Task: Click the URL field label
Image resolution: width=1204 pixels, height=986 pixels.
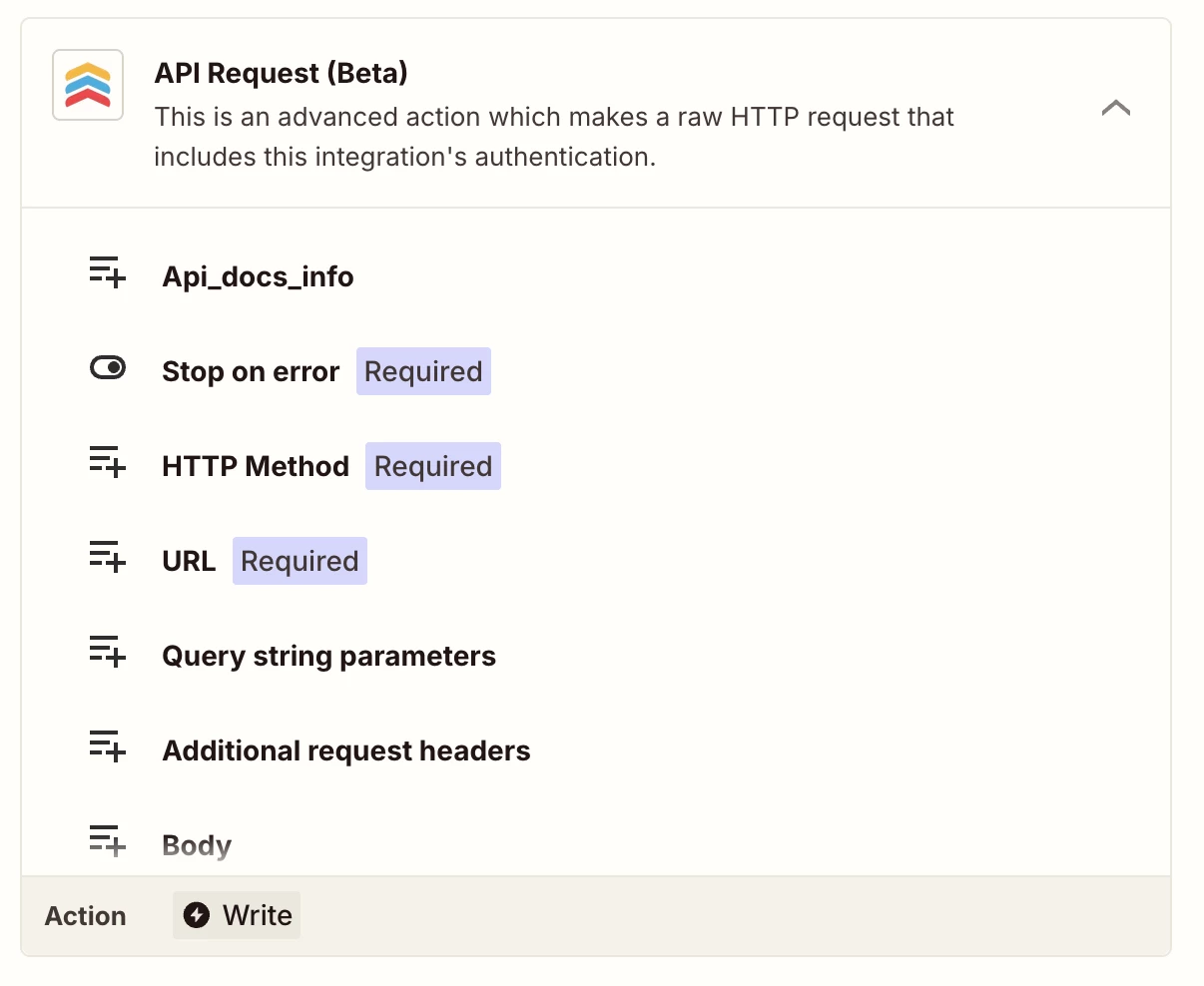Action: 189,561
